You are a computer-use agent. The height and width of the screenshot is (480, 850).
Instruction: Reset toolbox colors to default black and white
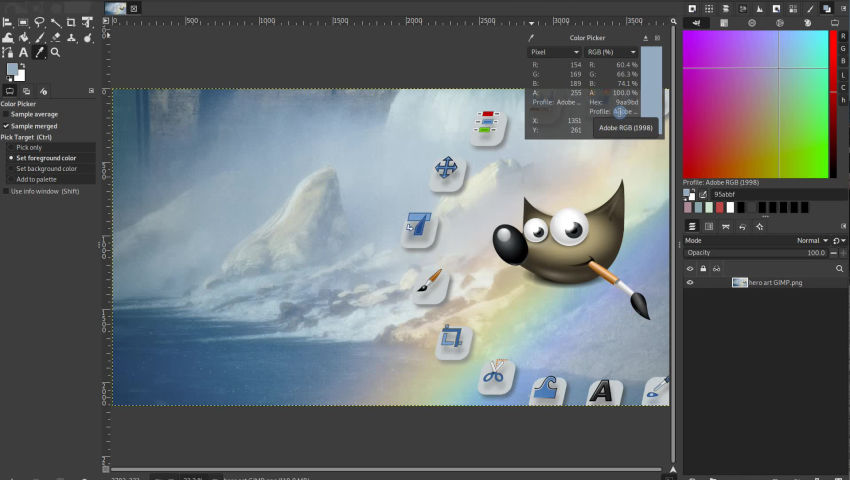tap(9, 79)
